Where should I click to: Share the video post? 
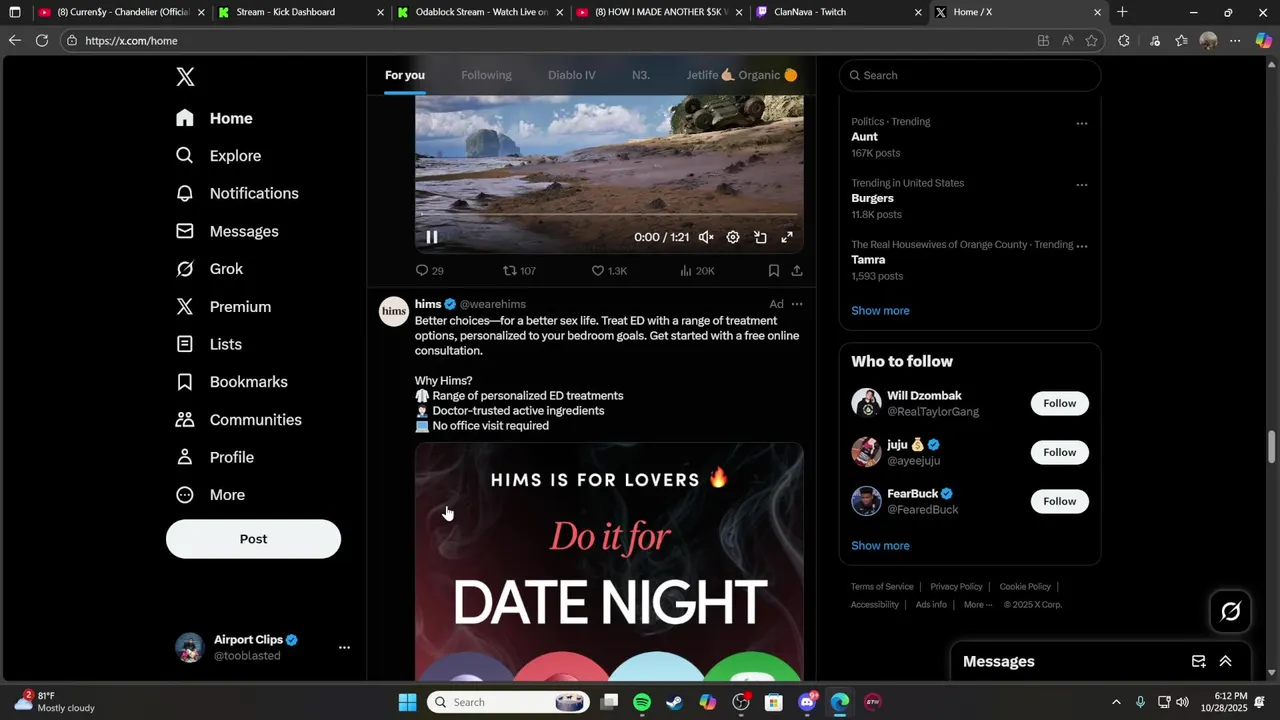click(x=797, y=271)
